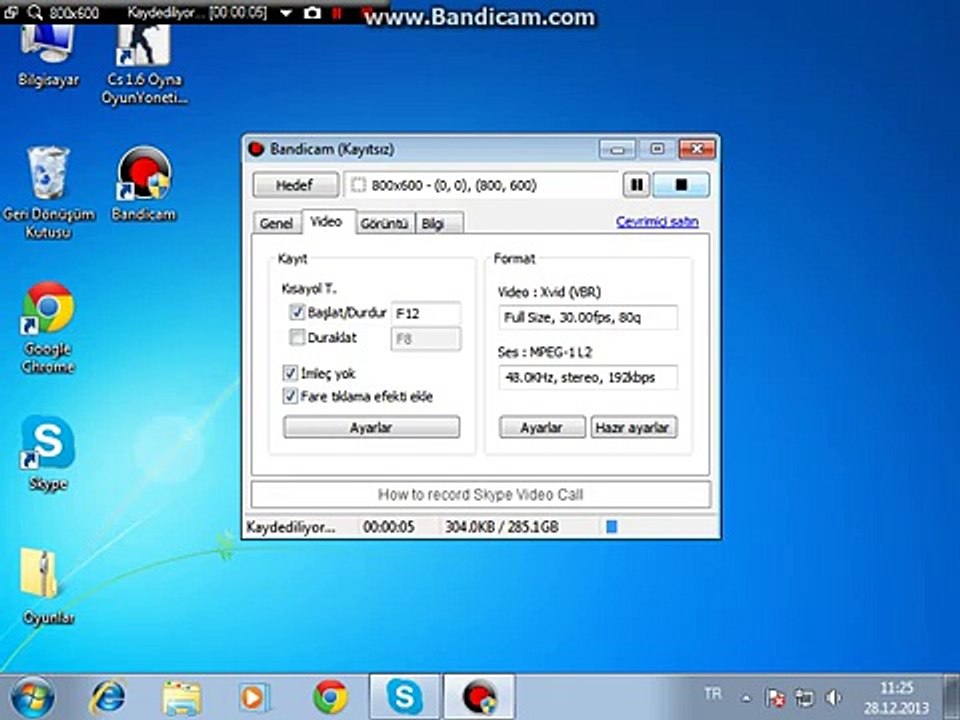
Task: Click the 800x600 text in top recording bar
Action: click(73, 12)
